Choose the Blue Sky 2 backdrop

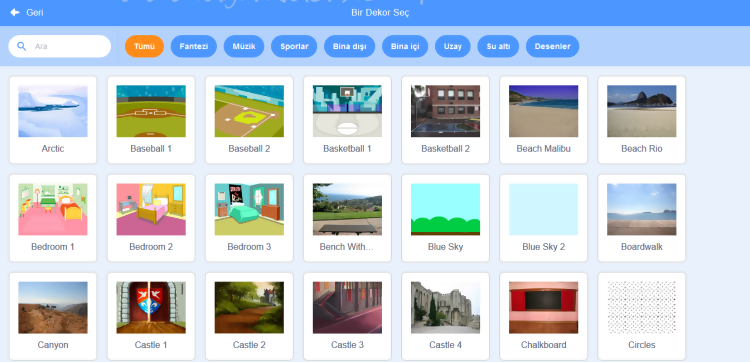point(543,218)
